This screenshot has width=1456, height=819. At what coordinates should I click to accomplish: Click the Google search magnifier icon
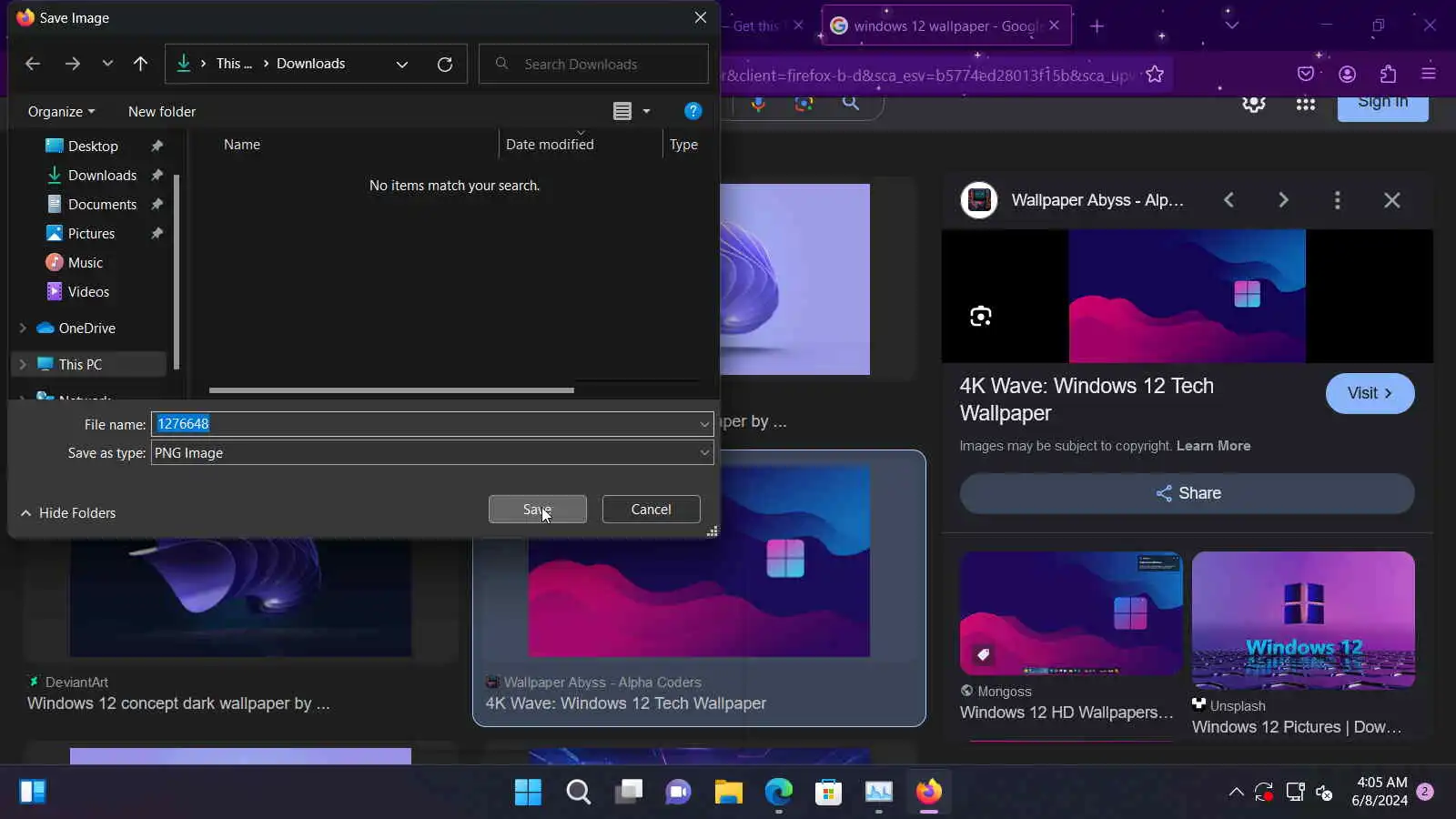click(851, 103)
